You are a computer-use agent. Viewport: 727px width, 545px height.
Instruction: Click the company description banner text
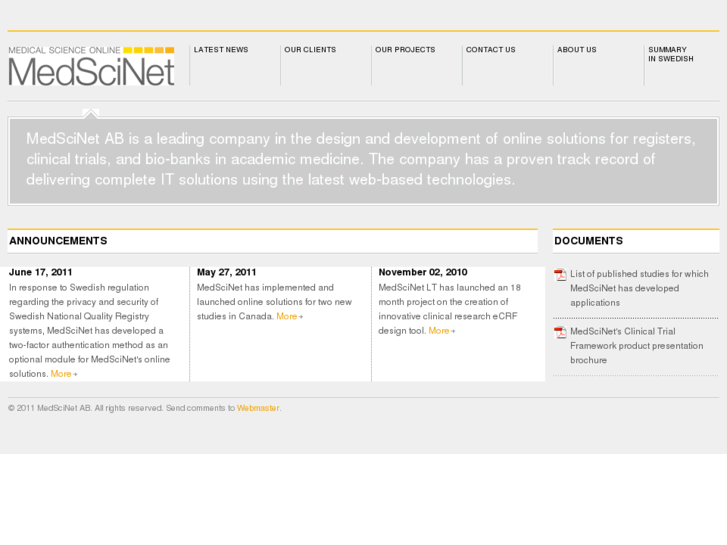[x=361, y=159]
